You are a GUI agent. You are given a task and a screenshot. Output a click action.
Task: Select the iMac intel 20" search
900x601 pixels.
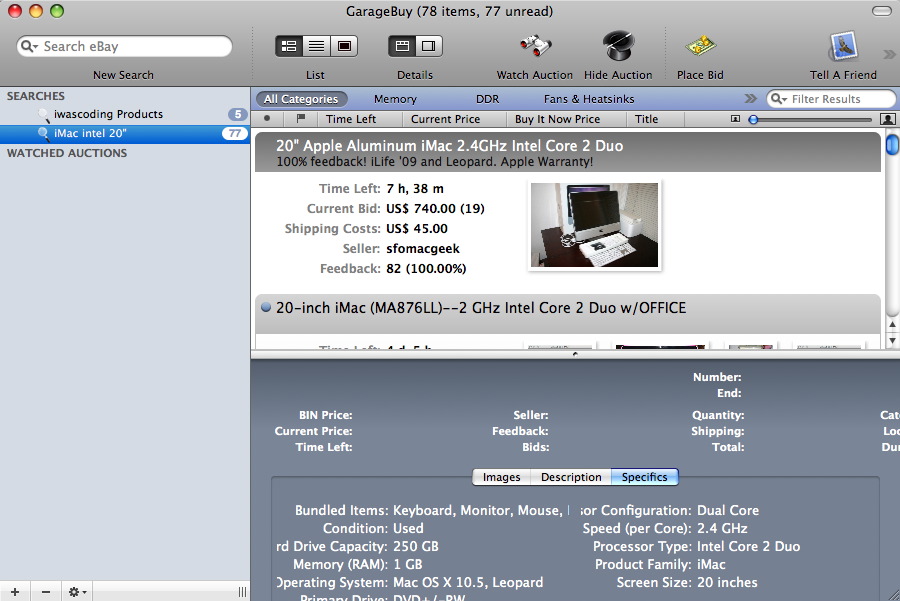point(125,133)
